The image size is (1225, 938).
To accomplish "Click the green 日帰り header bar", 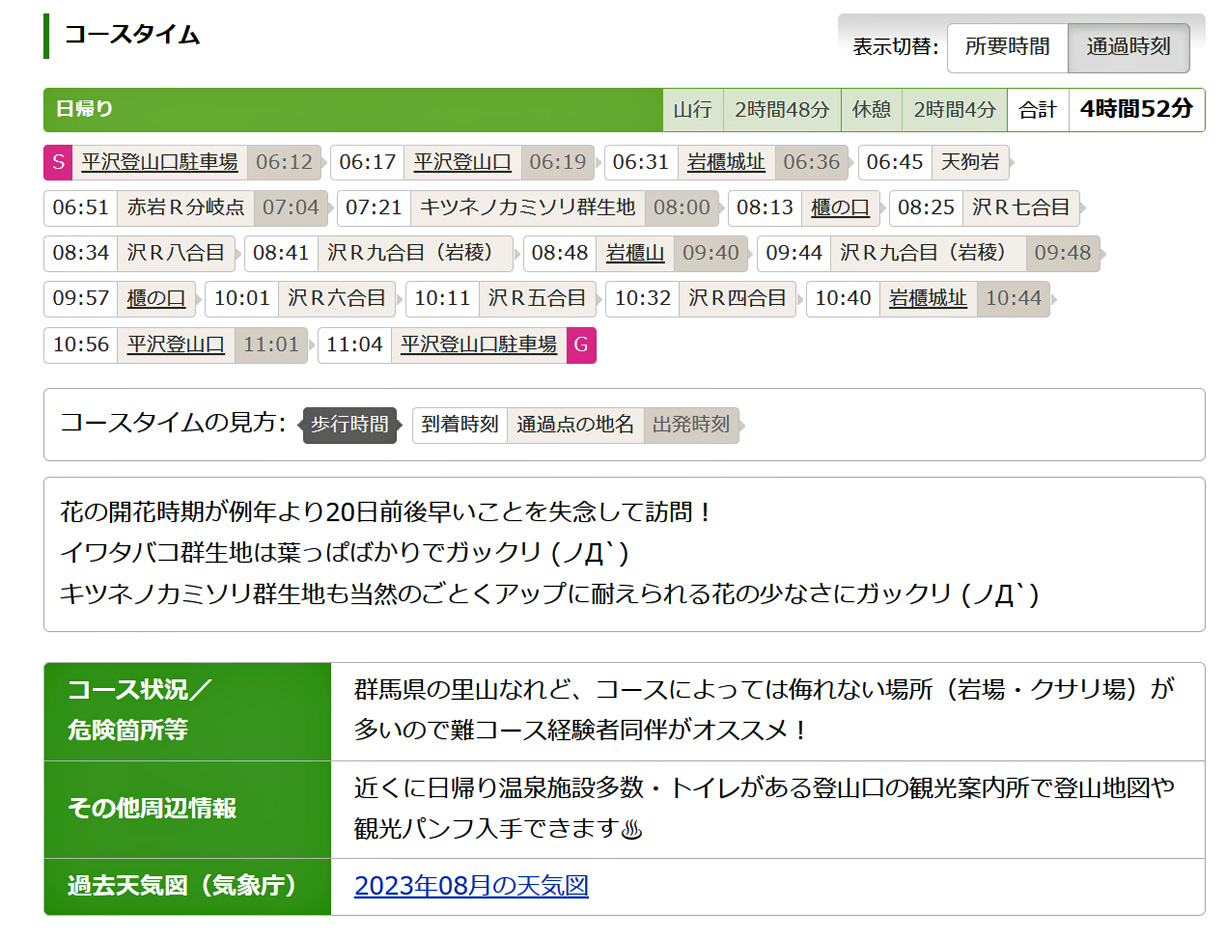I will point(352,110).
